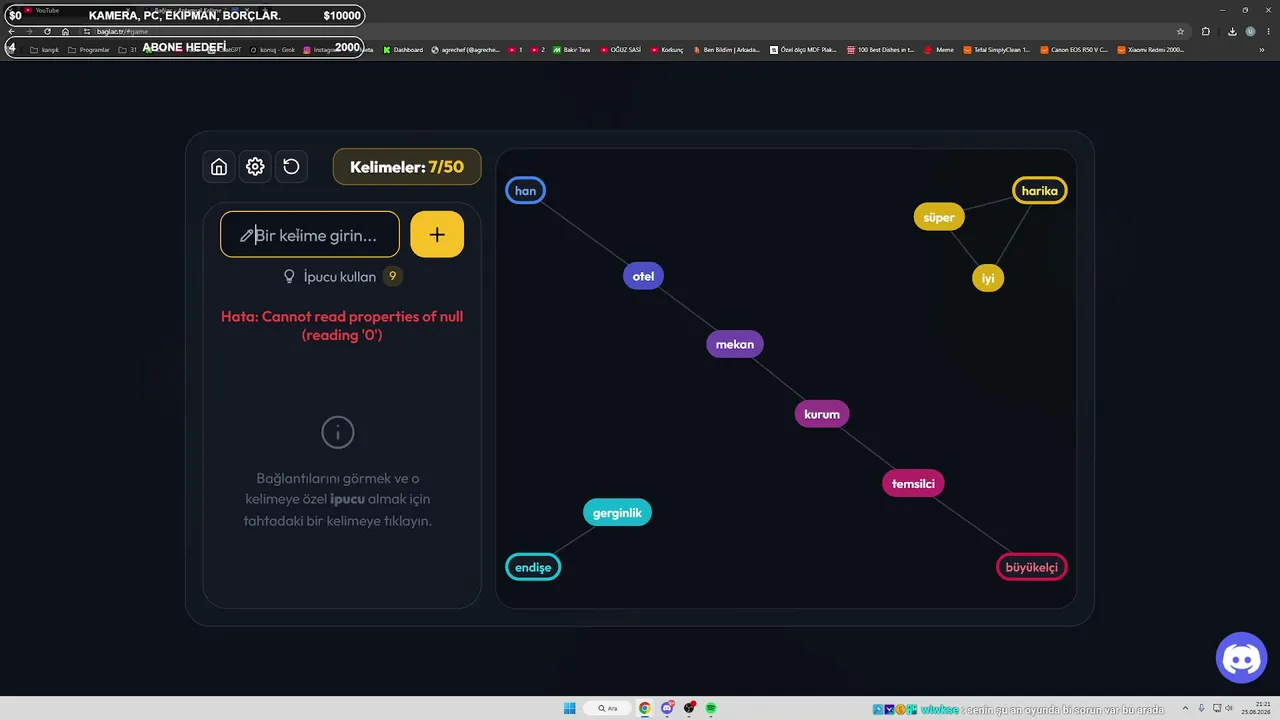This screenshot has height=720, width=1280.
Task: Click the 'endişe' word node
Action: click(533, 567)
